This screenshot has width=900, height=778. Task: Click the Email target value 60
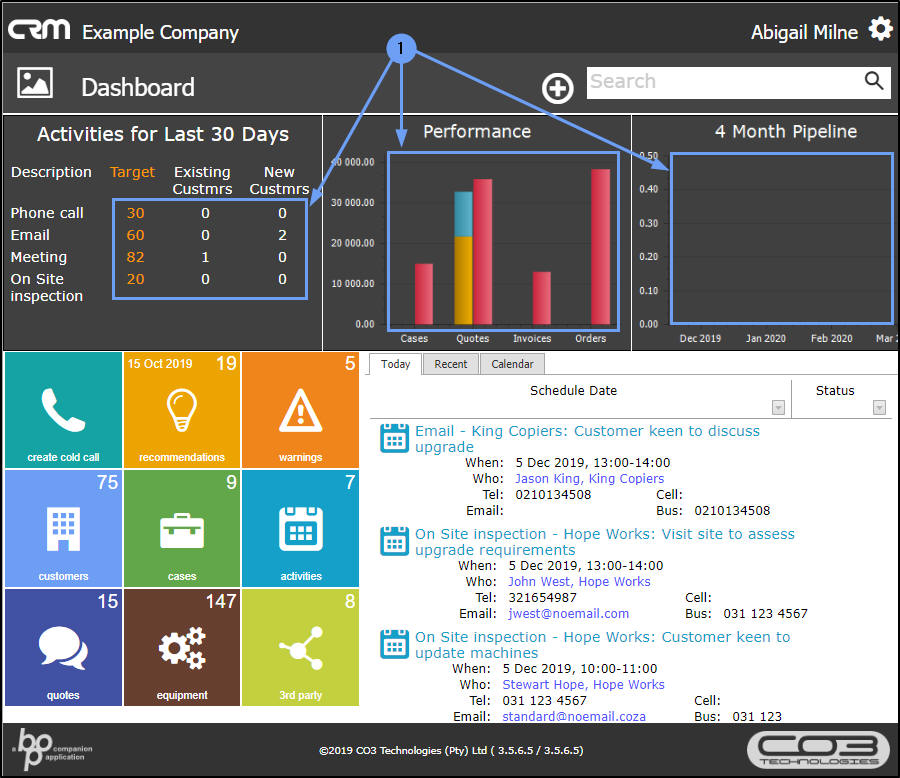(x=135, y=235)
